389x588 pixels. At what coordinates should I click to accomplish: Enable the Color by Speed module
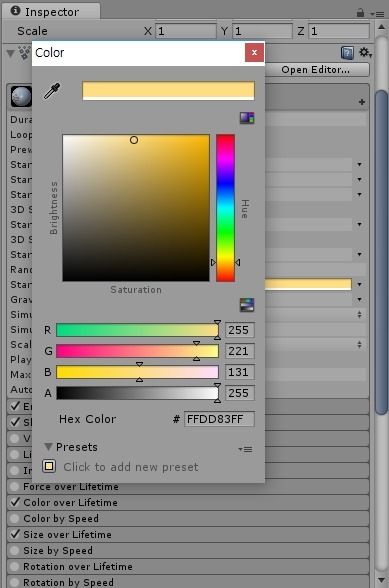[x=15, y=518]
